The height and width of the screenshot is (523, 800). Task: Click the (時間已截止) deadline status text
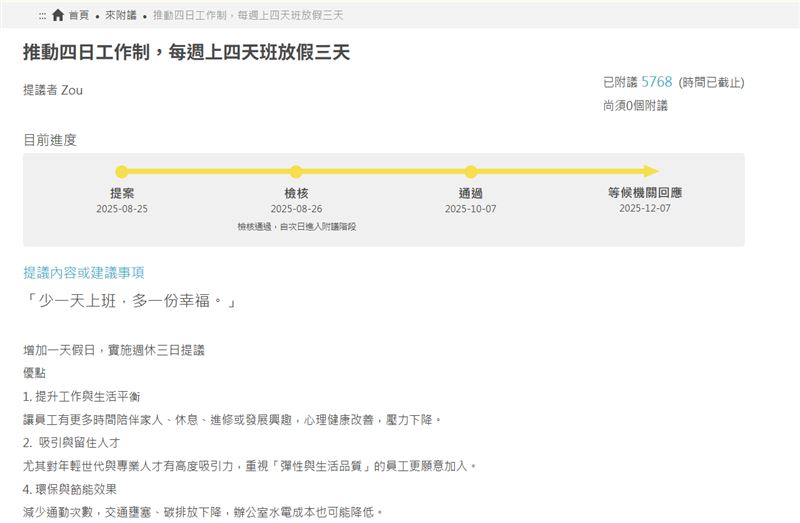pyautogui.click(x=711, y=83)
